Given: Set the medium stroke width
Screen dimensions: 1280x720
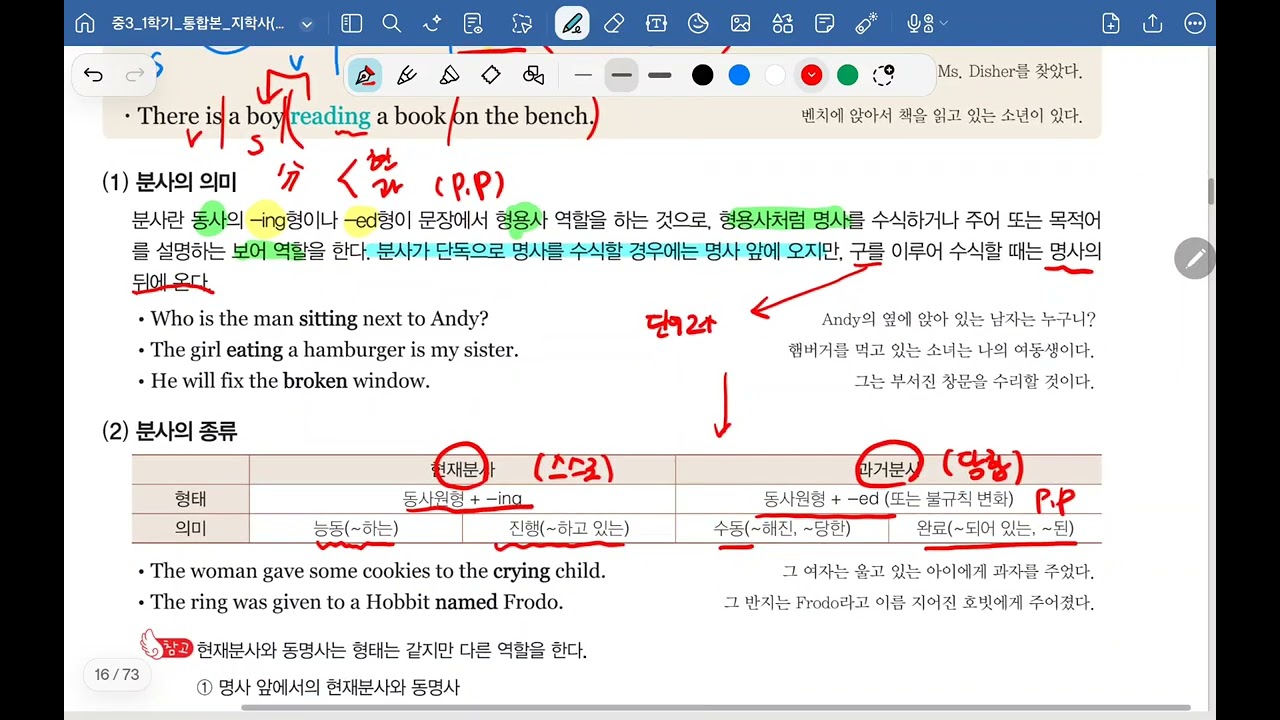Looking at the screenshot, I should (x=621, y=75).
